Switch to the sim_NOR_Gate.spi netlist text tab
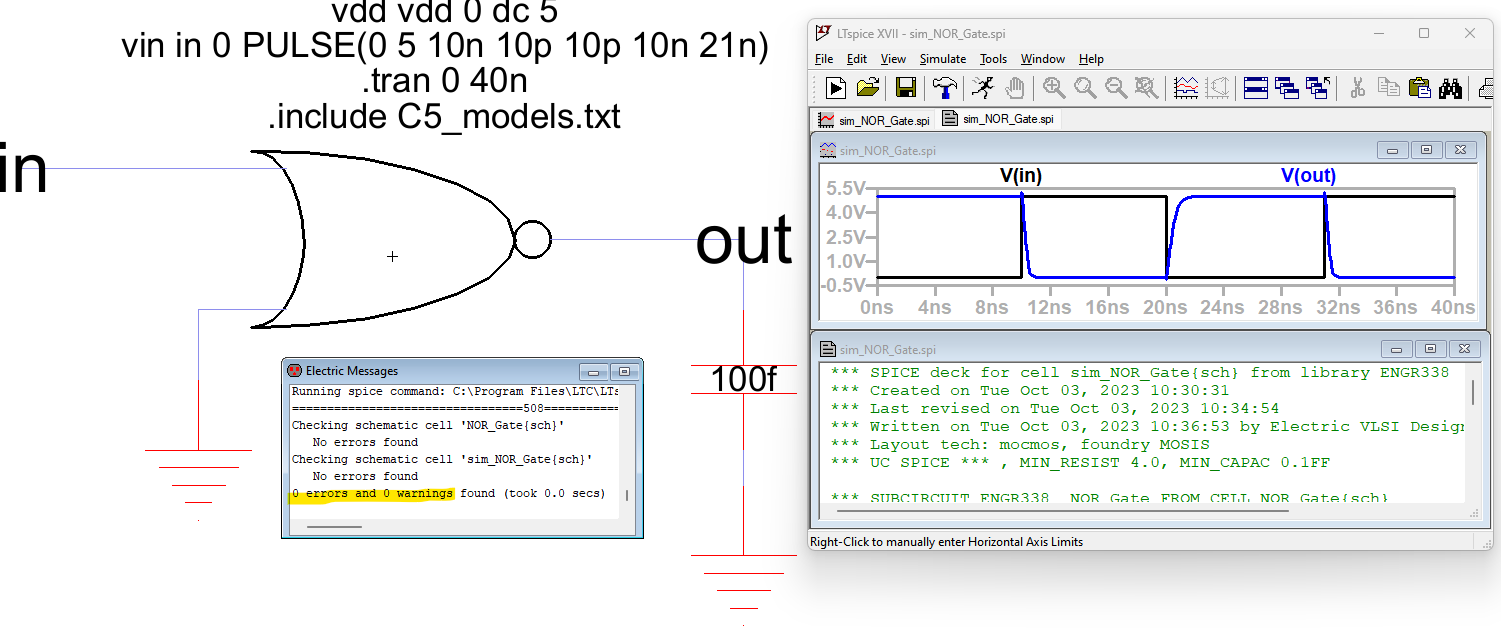This screenshot has width=1501, height=629. point(998,119)
